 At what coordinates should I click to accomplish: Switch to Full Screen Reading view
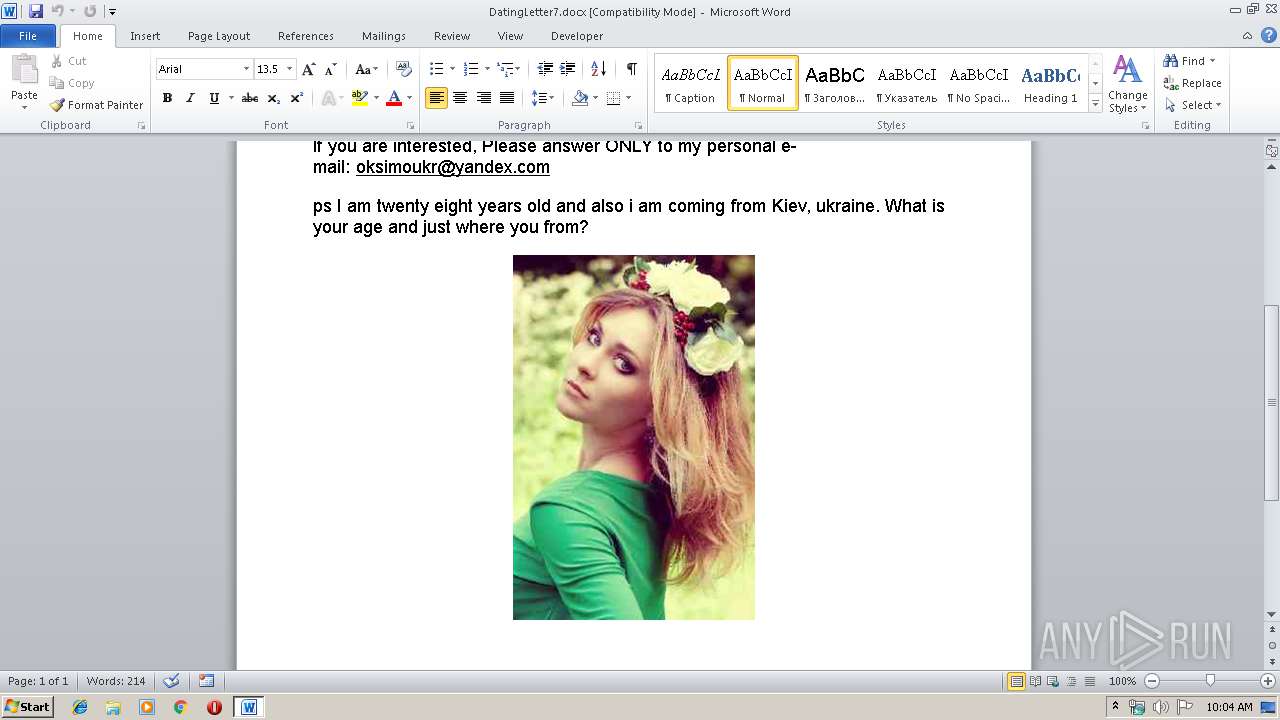pos(1035,681)
